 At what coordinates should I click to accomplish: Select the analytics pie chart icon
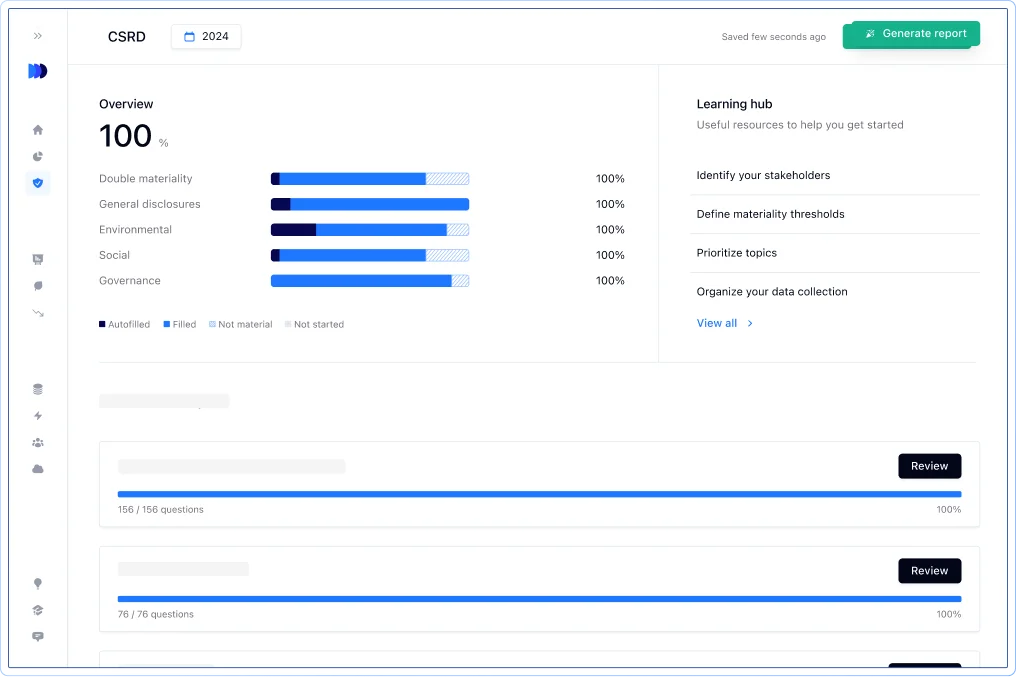pos(38,157)
